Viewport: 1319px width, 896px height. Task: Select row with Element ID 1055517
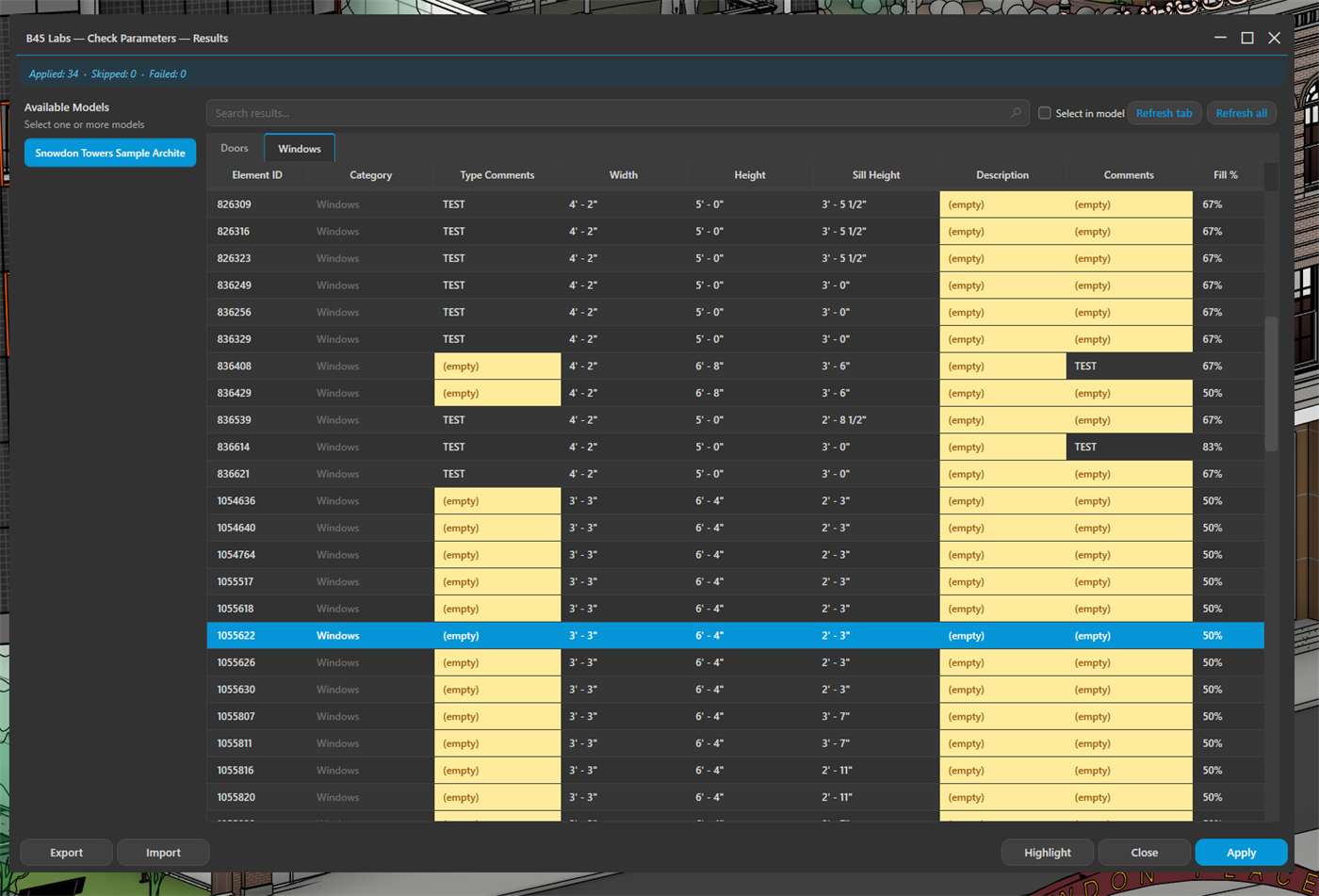[x=736, y=582]
